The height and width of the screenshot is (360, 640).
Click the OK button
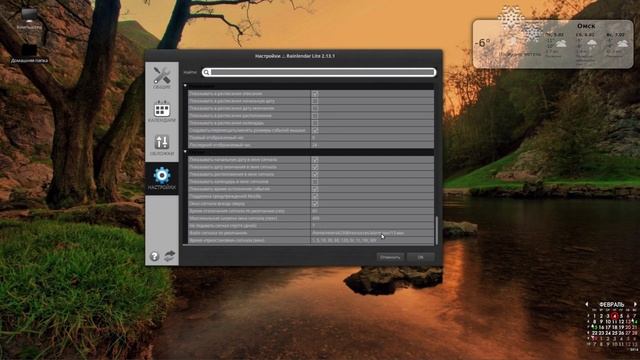[x=420, y=257]
